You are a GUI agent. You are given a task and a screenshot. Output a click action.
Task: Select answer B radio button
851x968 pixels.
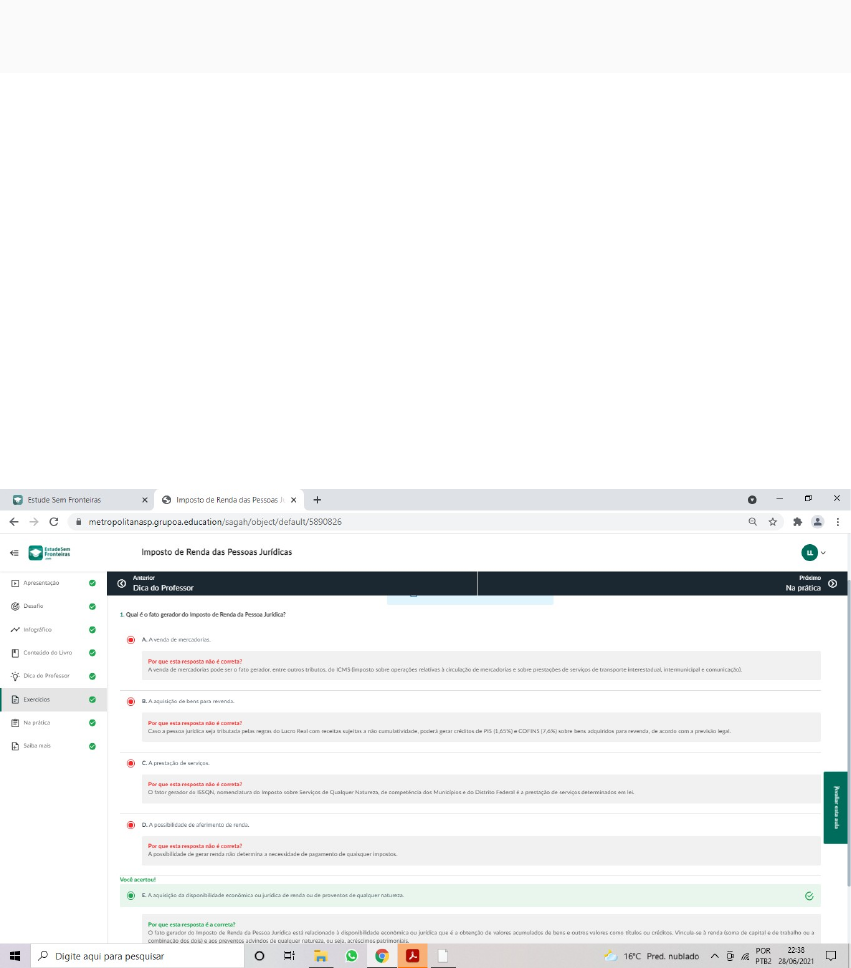tap(131, 702)
